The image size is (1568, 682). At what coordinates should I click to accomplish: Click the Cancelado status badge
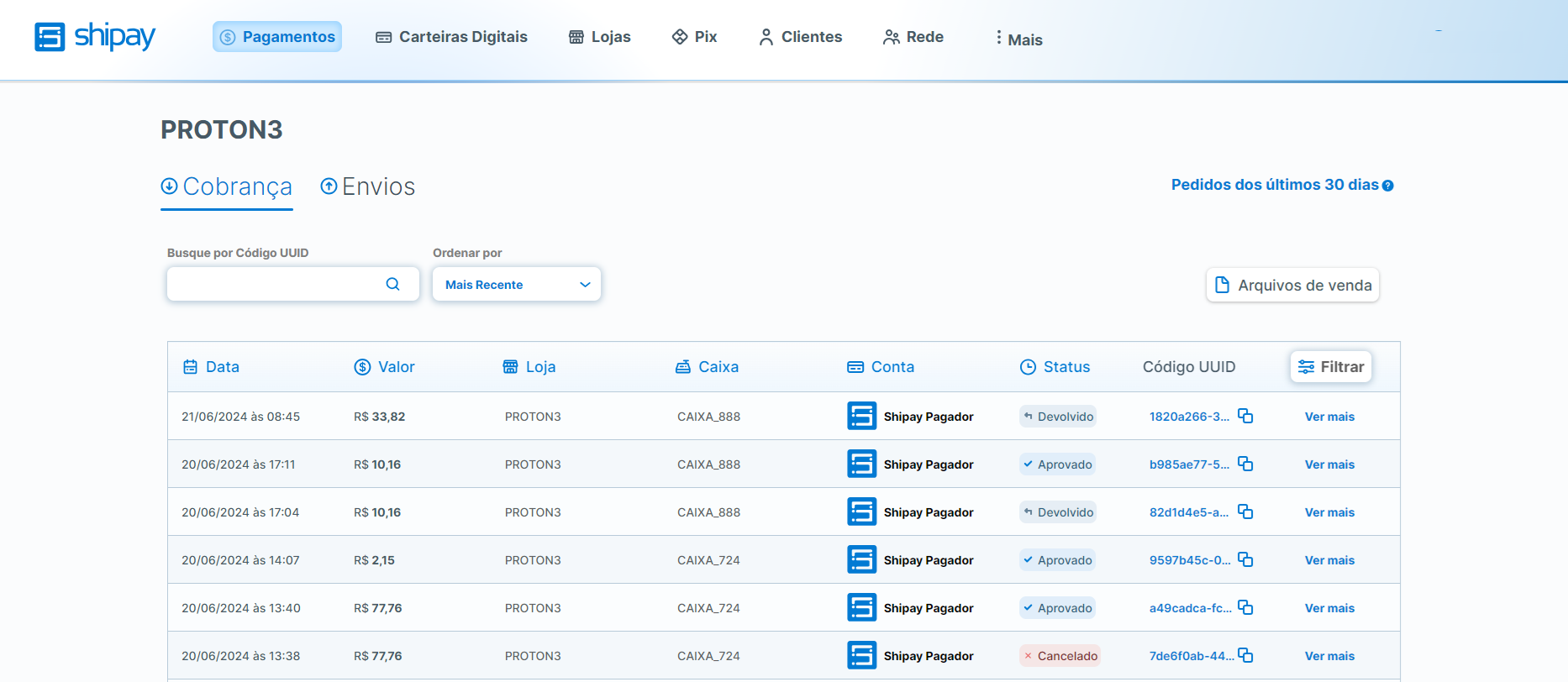tap(1060, 656)
